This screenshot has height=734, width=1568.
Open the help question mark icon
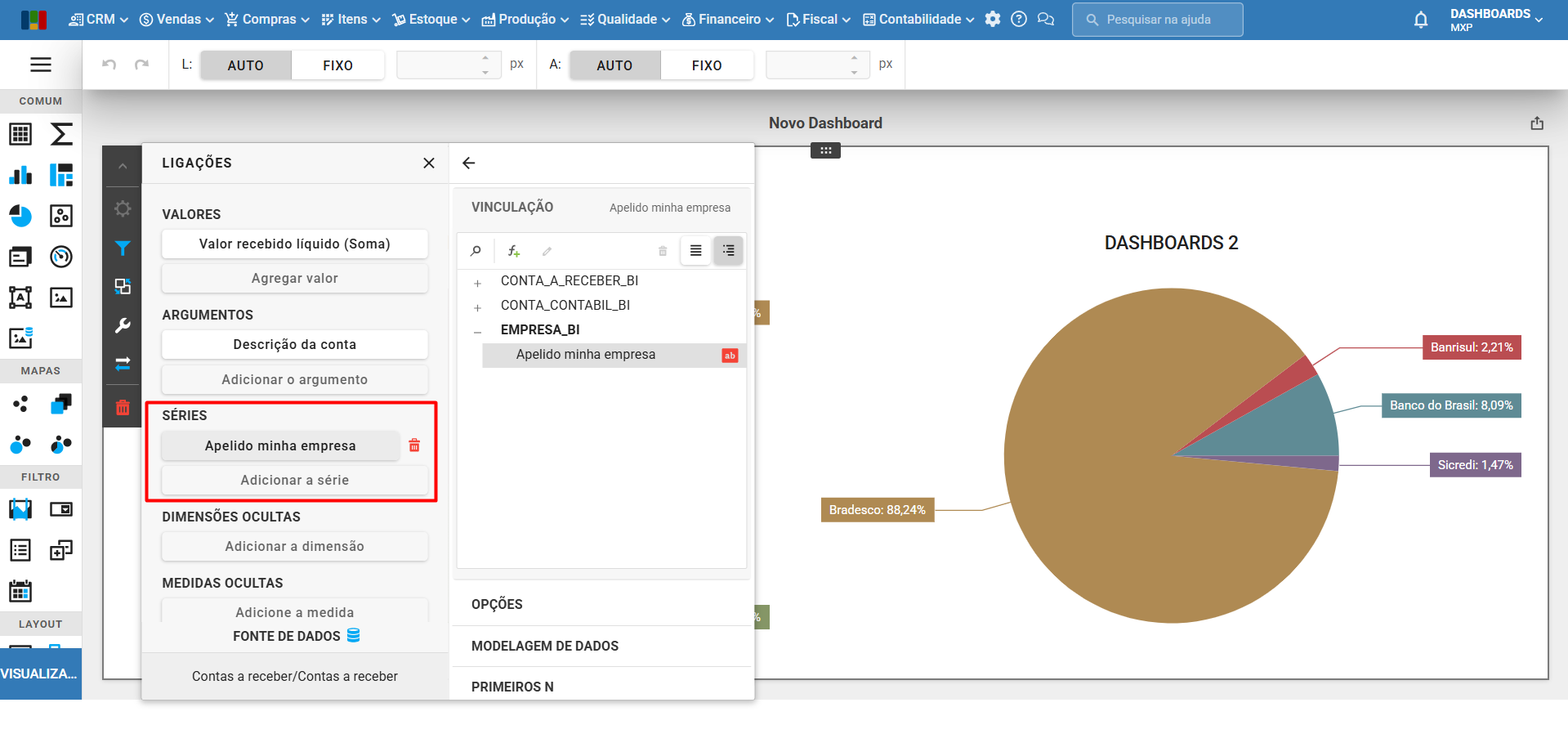tap(1019, 19)
